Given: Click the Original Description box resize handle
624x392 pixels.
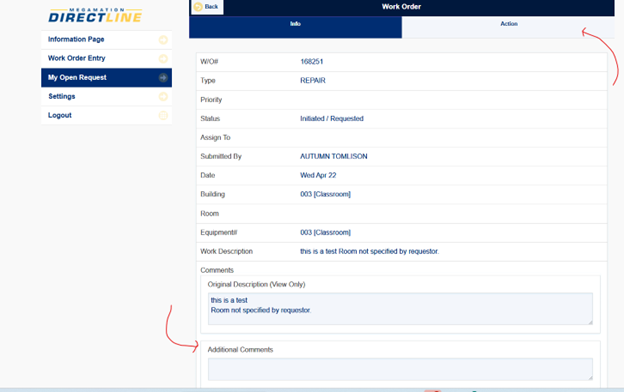Looking at the screenshot, I should click(590, 322).
